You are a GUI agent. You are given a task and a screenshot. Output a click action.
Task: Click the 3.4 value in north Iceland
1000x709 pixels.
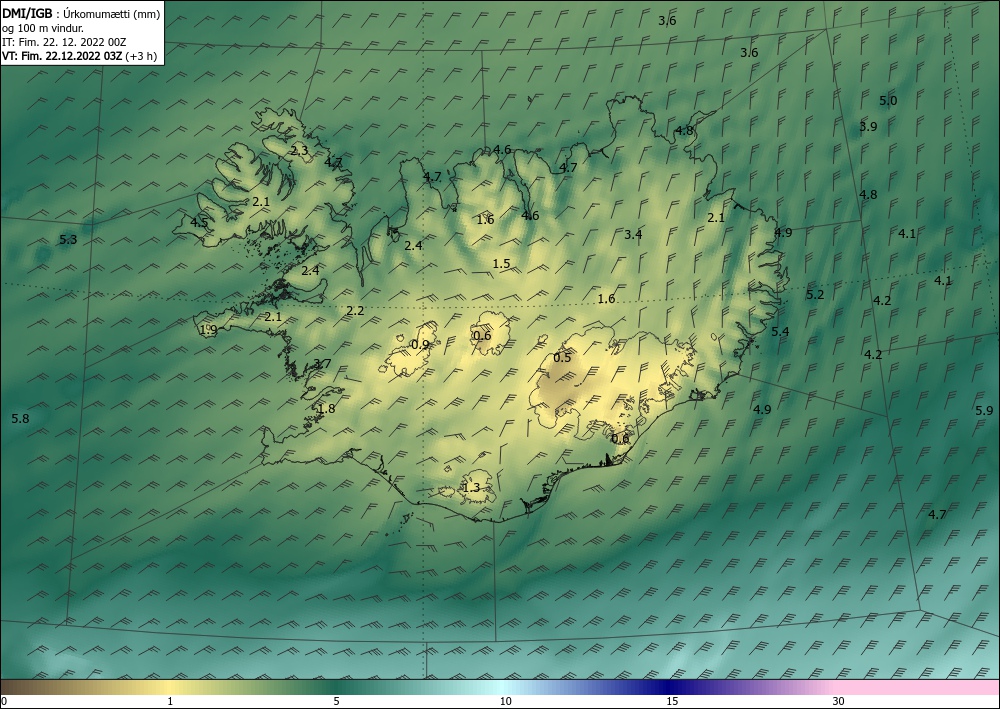[x=633, y=235]
